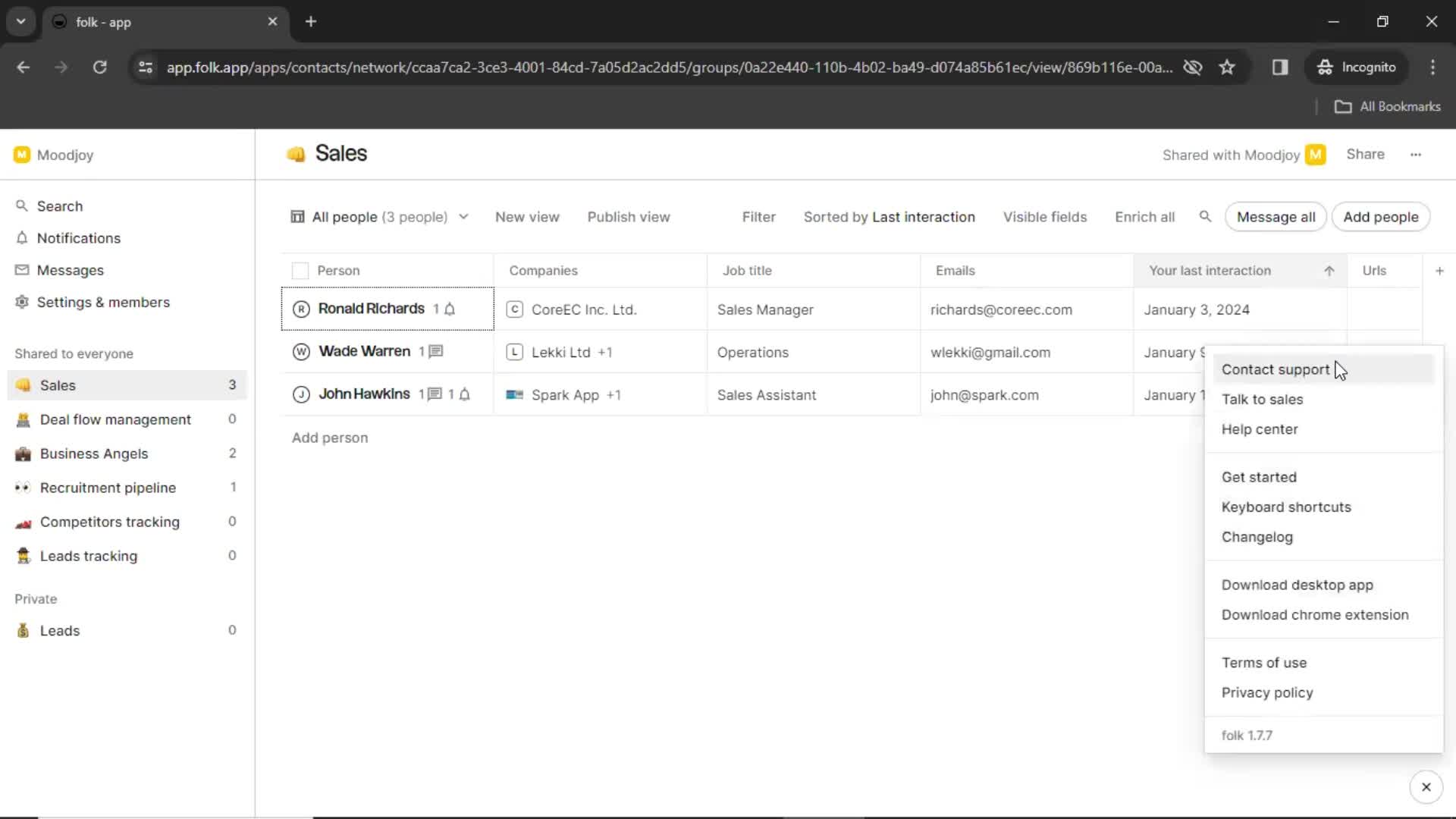Viewport: 1456px width, 819px height.
Task: Click the Share button
Action: point(1365,154)
